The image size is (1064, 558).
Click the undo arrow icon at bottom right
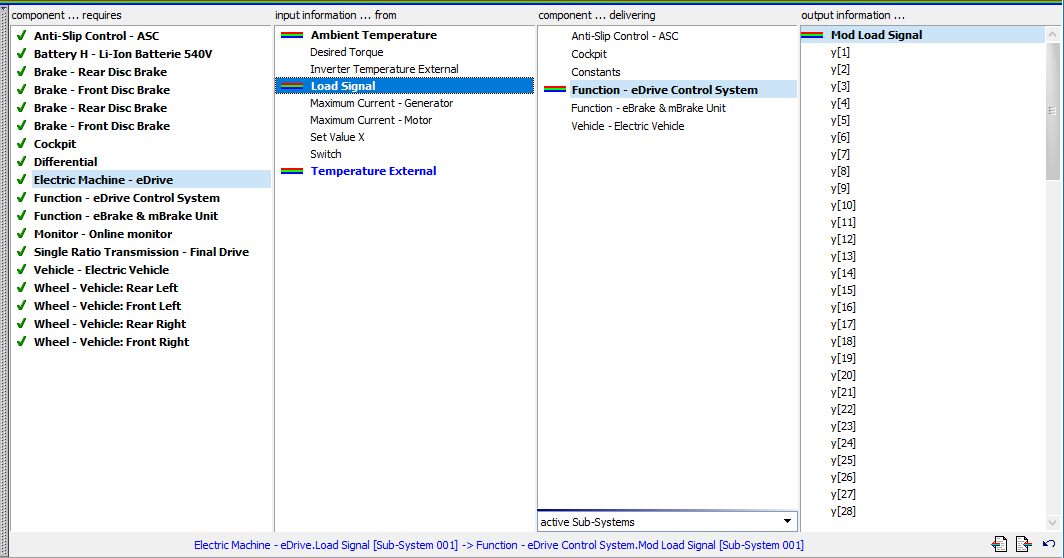pyautogui.click(x=1048, y=544)
